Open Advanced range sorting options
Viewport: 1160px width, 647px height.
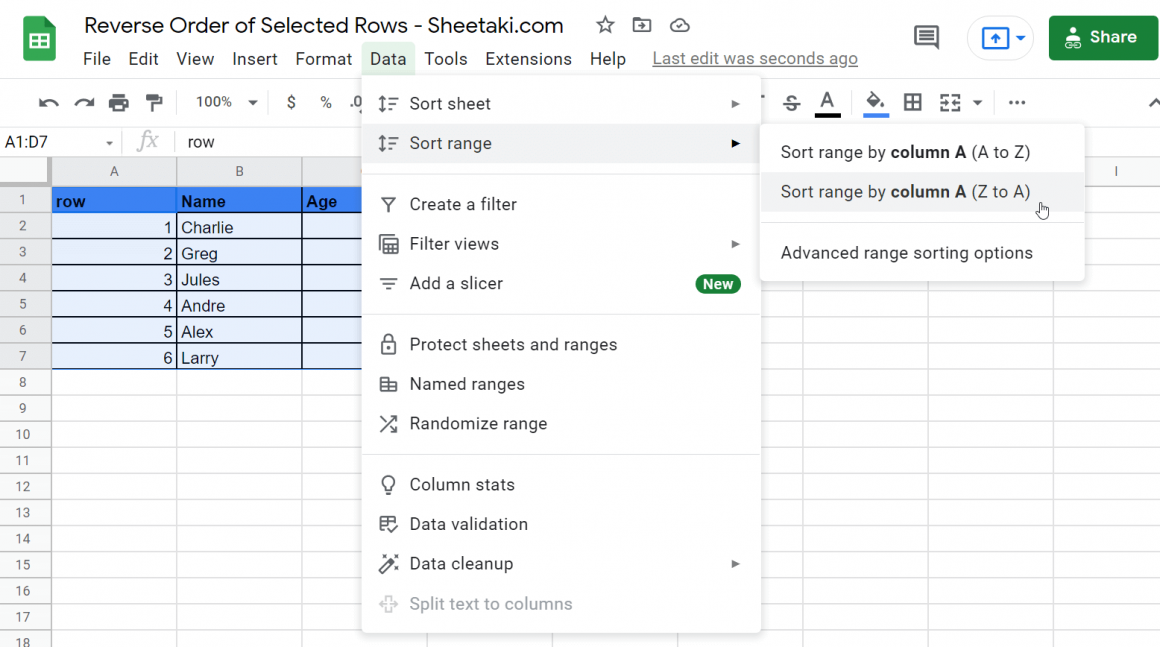[905, 252]
